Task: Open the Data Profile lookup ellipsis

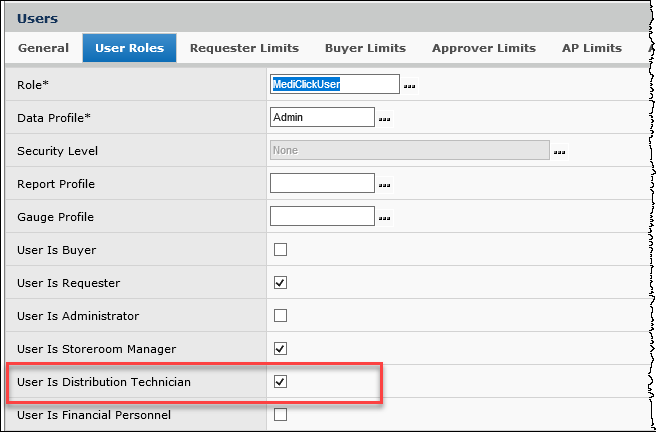Action: (385, 119)
